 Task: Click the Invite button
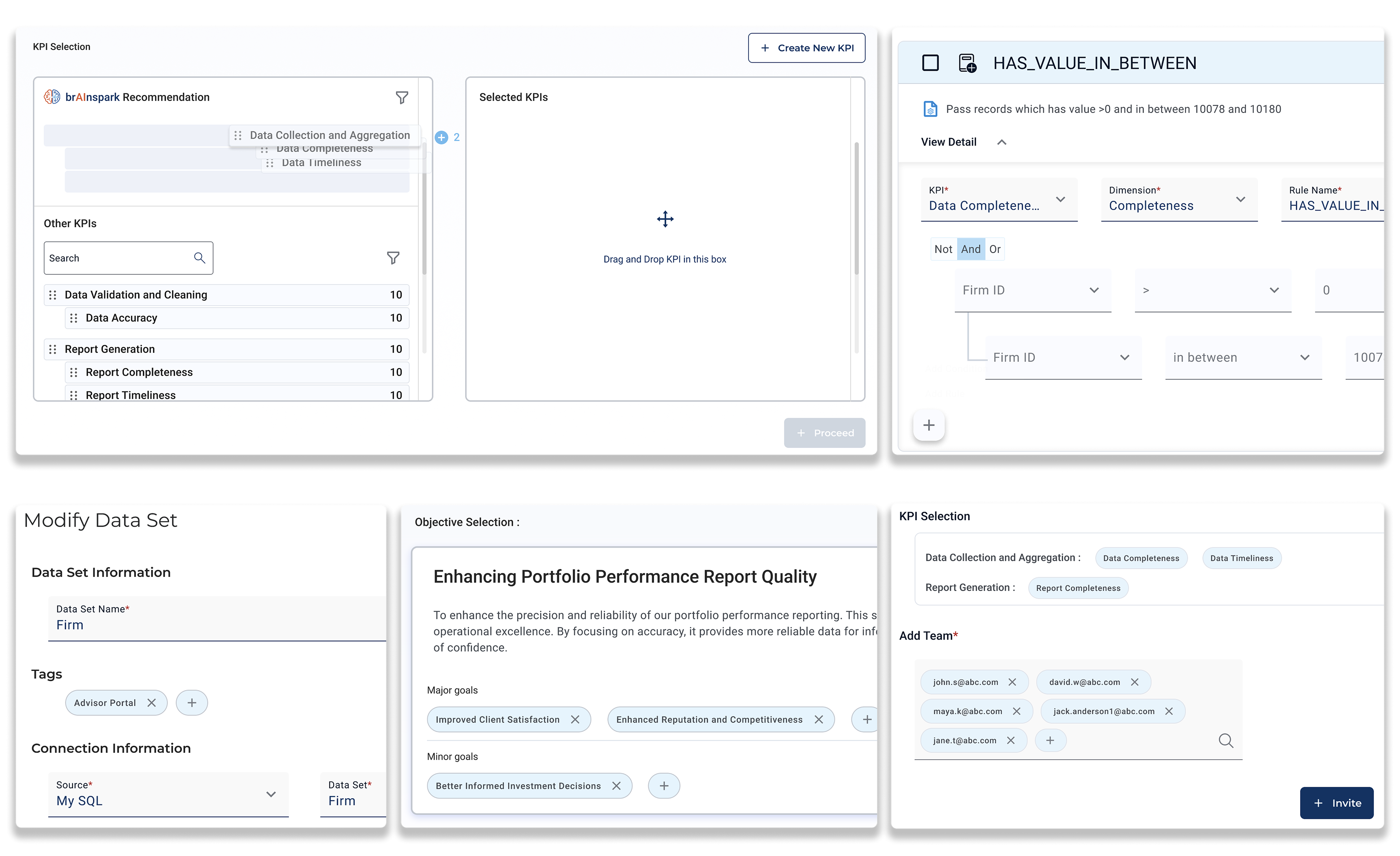(1336, 803)
